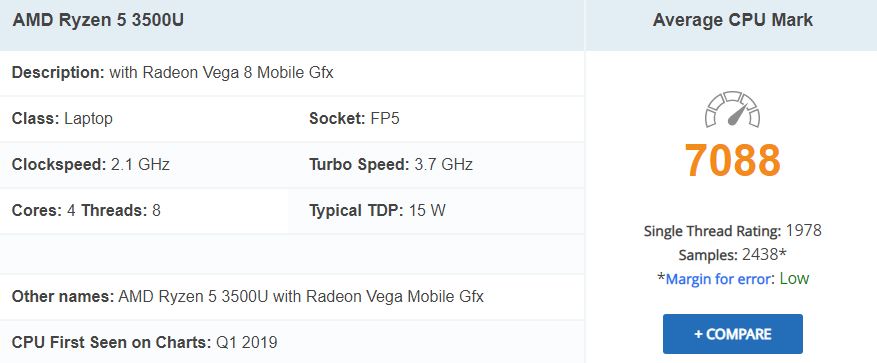Select the Single Thread Rating 1978 text
Viewport: 877px width, 363px height.
[733, 231]
